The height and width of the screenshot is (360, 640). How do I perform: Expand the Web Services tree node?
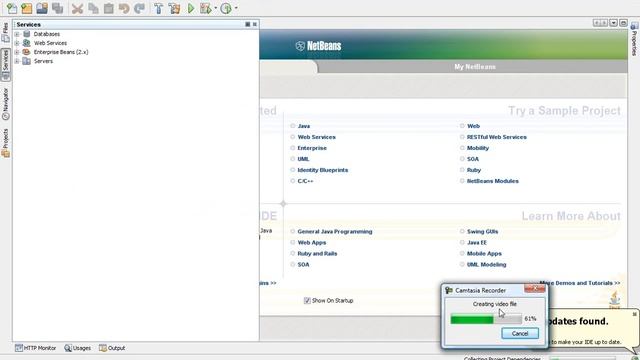click(17, 43)
